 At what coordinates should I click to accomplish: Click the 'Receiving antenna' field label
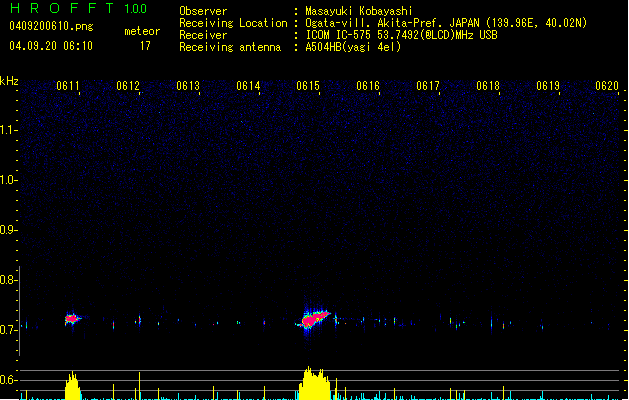click(230, 47)
